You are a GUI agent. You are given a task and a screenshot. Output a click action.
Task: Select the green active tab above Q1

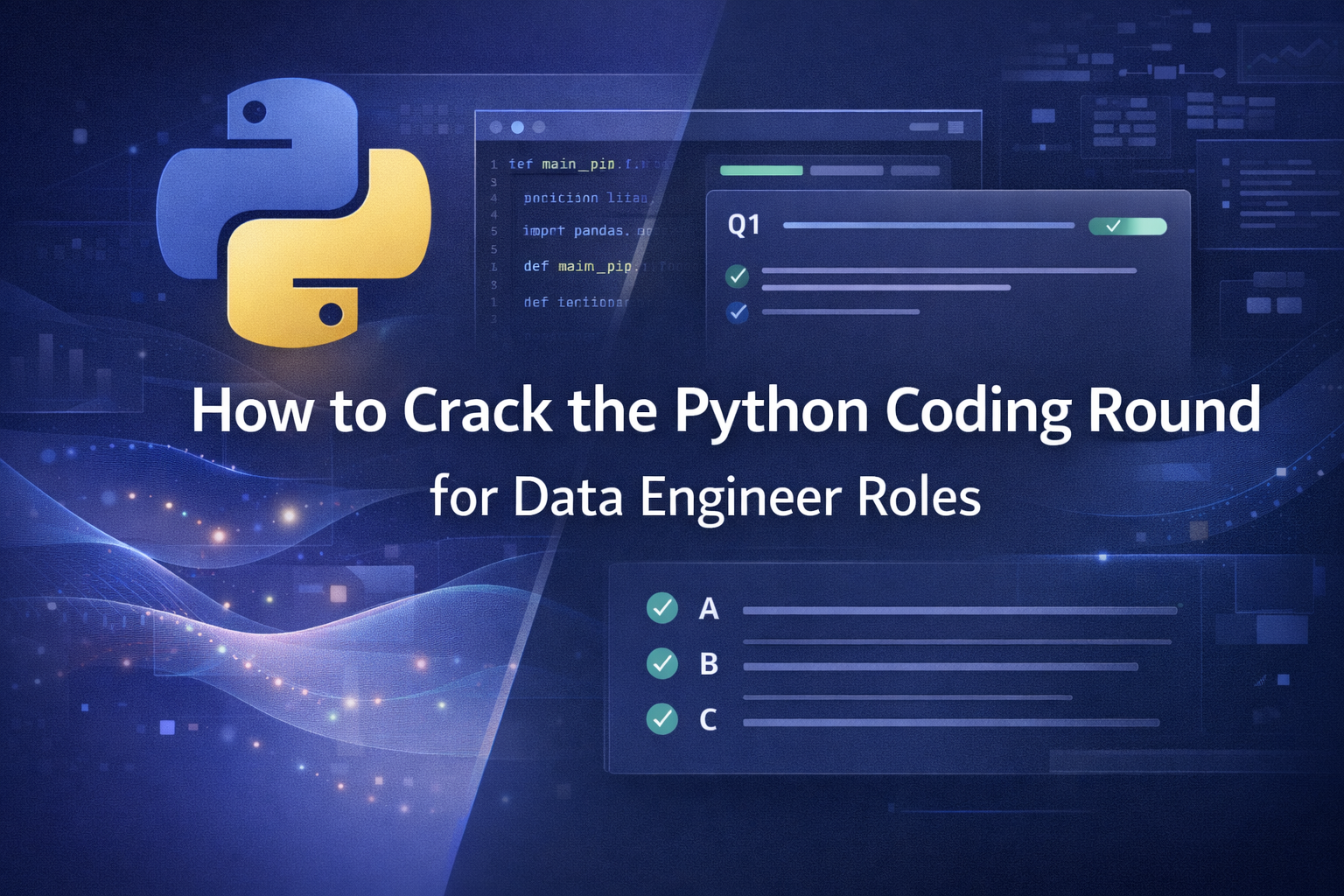coord(760,171)
